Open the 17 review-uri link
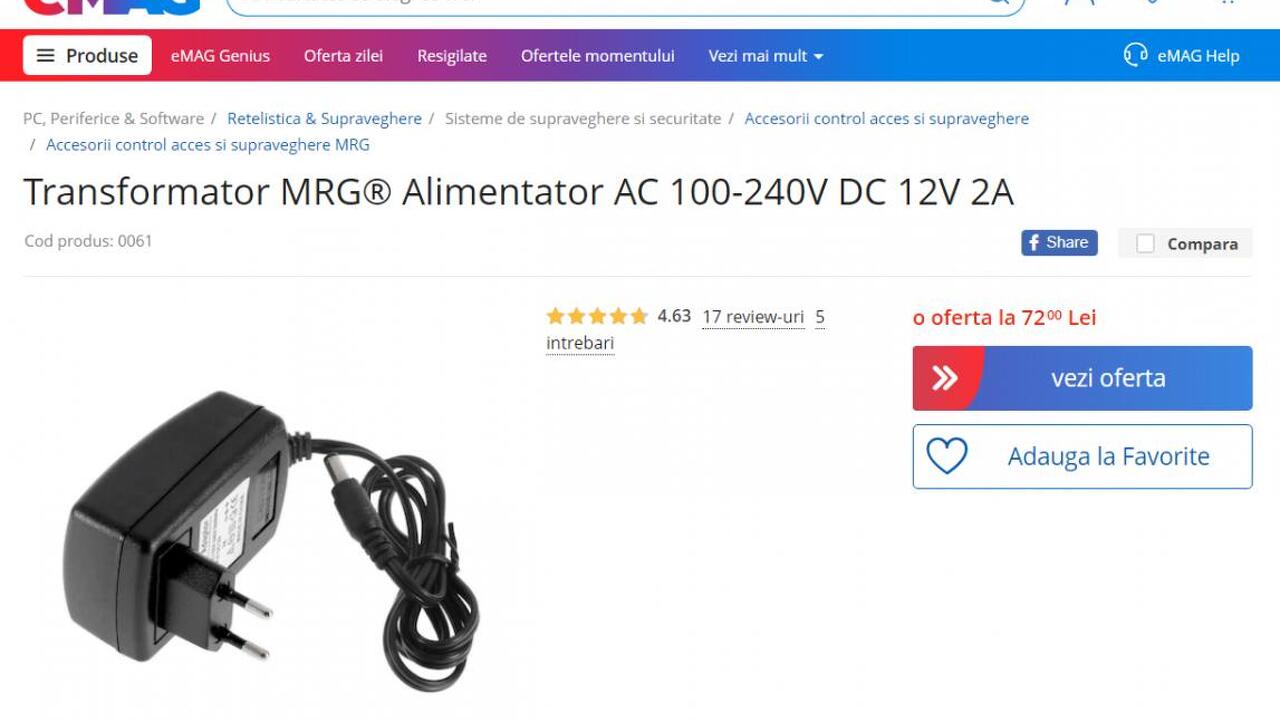 (753, 317)
